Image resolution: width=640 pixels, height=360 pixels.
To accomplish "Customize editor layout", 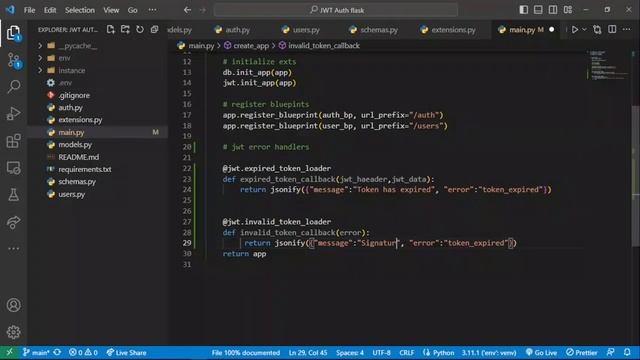I will pos(568,10).
